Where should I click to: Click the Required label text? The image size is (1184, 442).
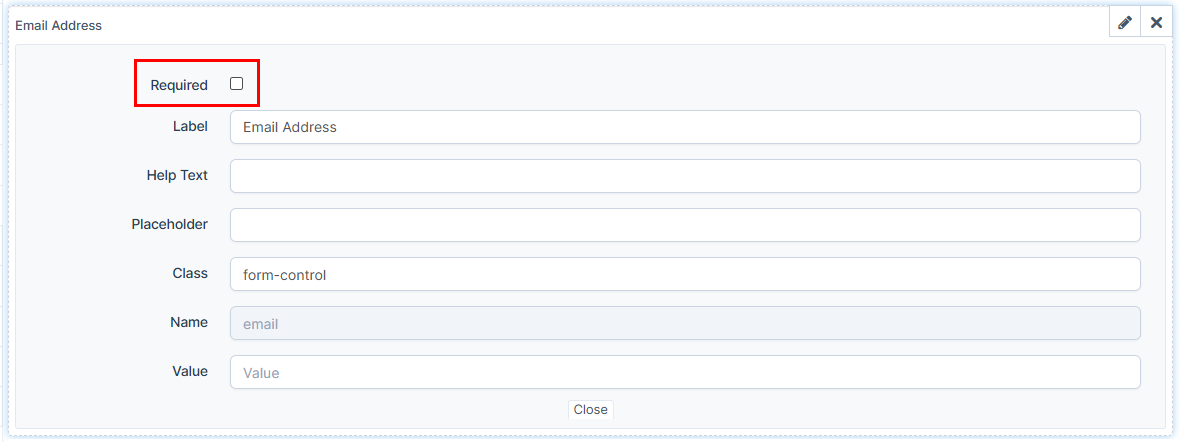[179, 85]
